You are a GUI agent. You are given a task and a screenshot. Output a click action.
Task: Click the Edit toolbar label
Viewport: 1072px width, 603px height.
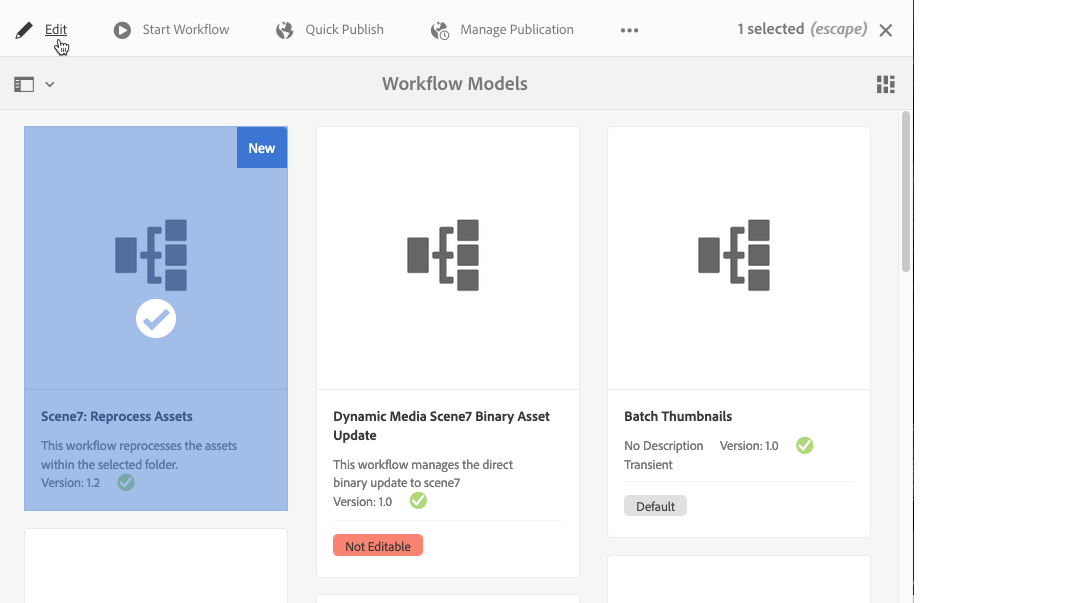pyautogui.click(x=56, y=30)
